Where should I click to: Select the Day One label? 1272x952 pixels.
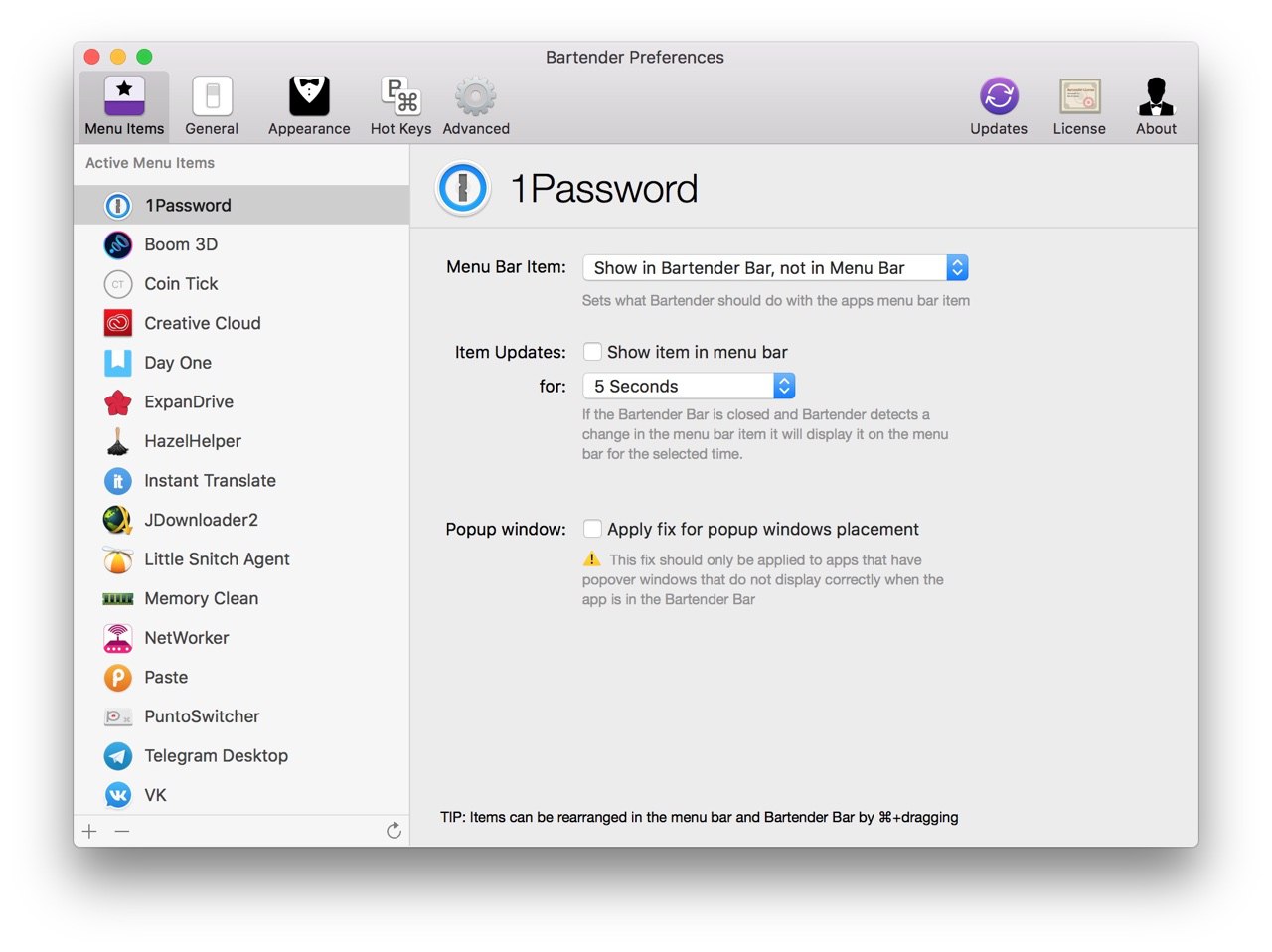click(x=178, y=363)
